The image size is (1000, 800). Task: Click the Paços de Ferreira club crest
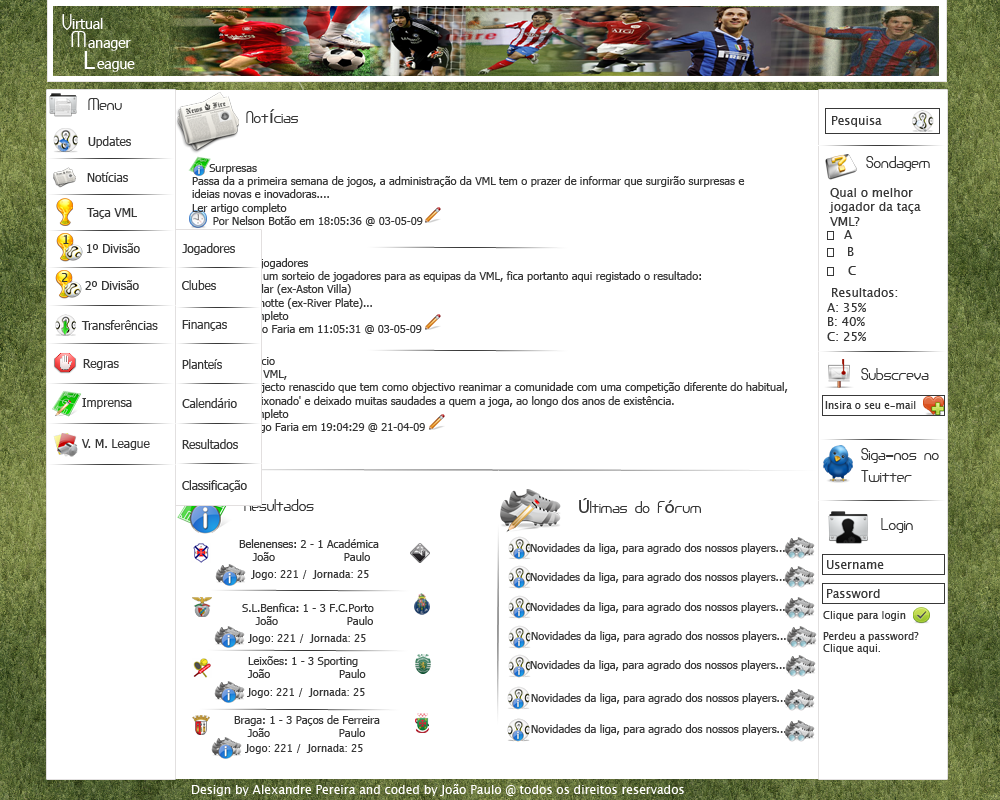tap(422, 723)
